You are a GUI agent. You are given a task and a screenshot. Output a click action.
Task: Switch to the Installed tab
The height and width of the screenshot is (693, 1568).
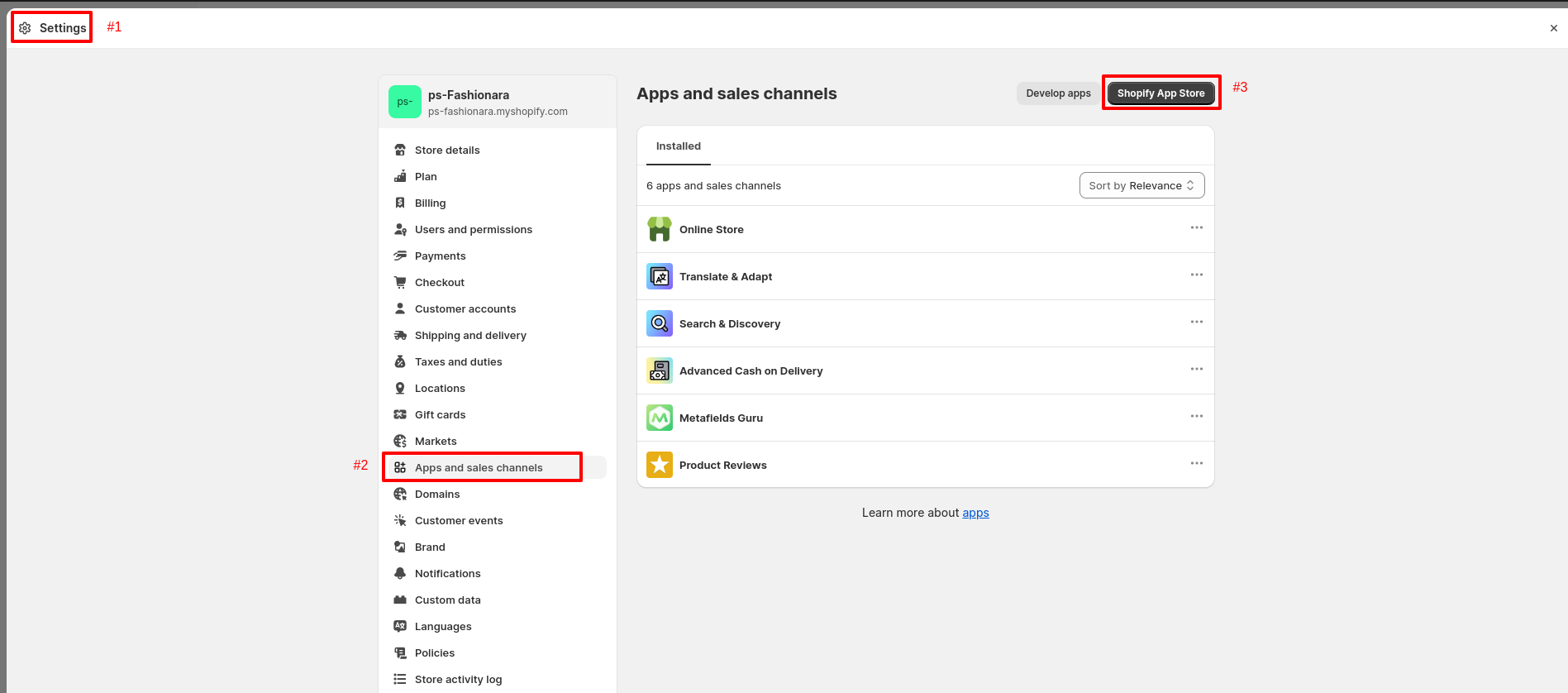[x=679, y=146]
